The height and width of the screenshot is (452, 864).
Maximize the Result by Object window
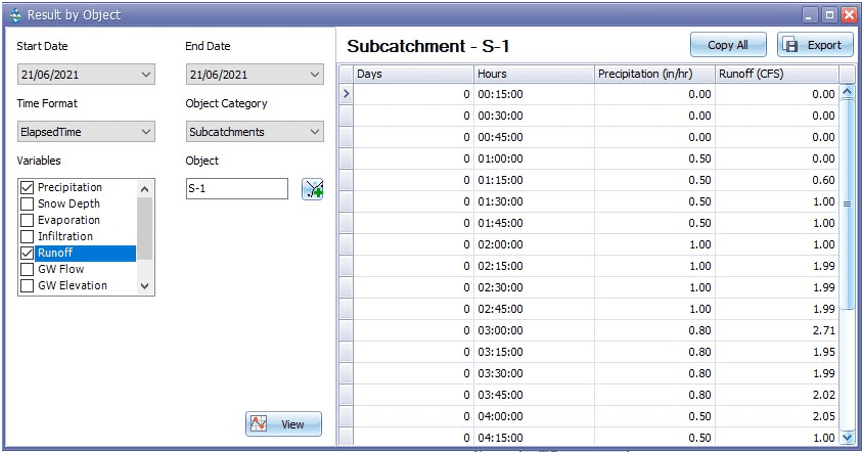pyautogui.click(x=829, y=15)
